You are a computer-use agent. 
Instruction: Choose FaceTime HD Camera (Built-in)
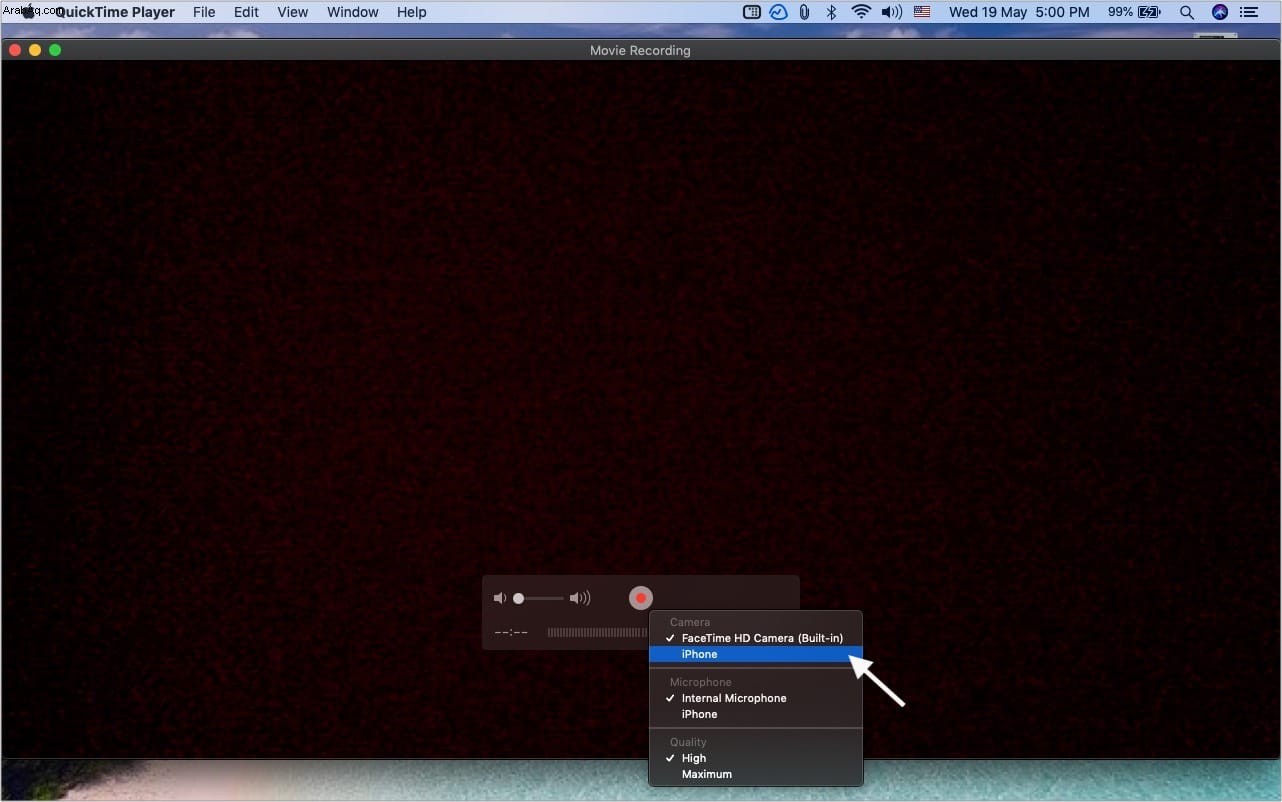click(755, 638)
